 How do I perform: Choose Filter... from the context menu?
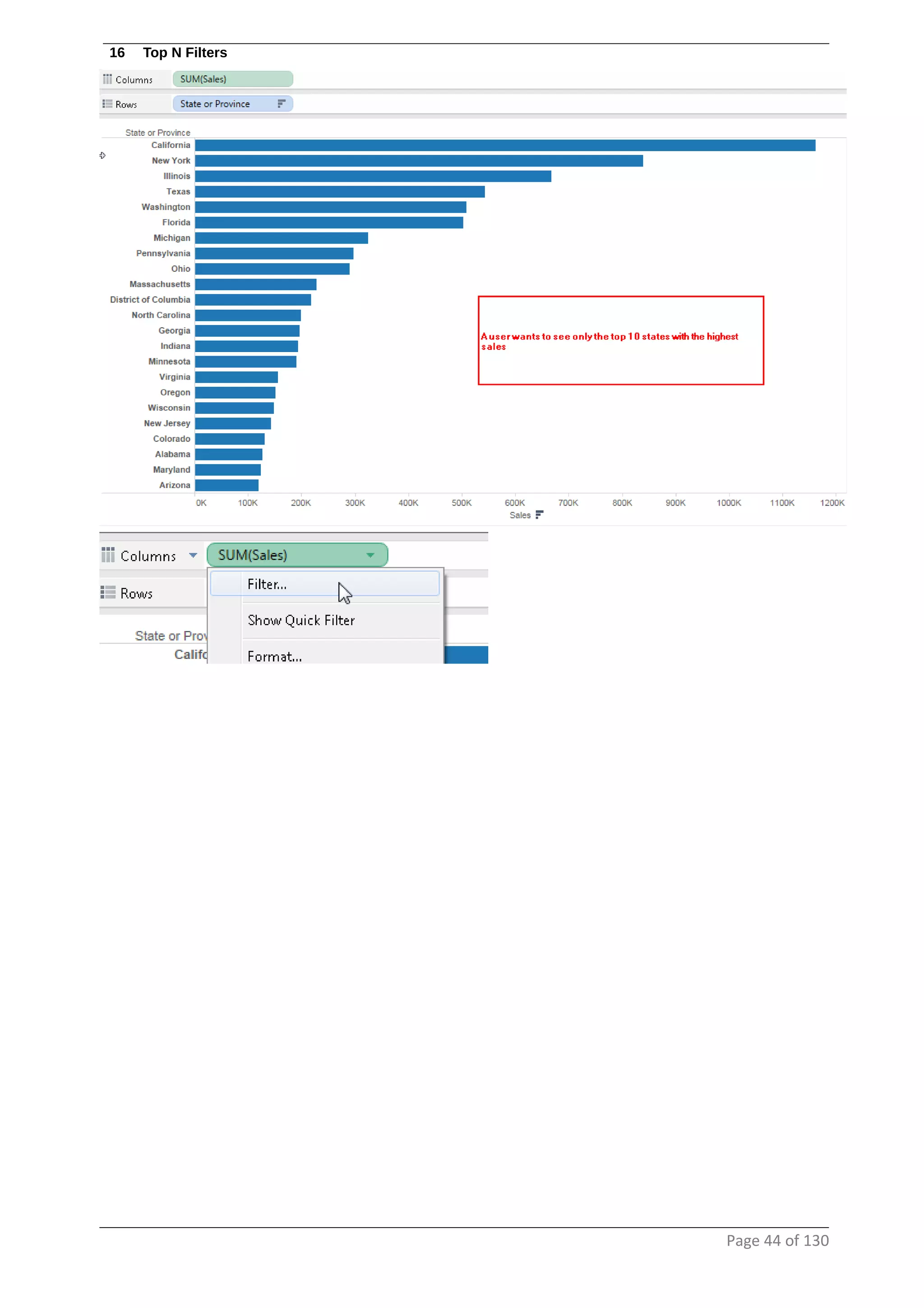267,584
